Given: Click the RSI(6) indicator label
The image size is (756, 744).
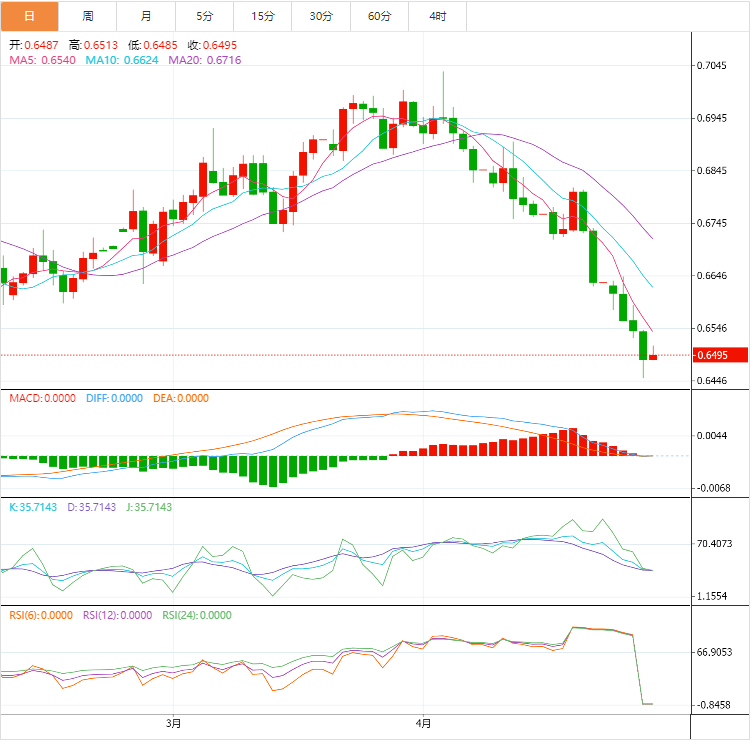Looking at the screenshot, I should click(x=41, y=616).
